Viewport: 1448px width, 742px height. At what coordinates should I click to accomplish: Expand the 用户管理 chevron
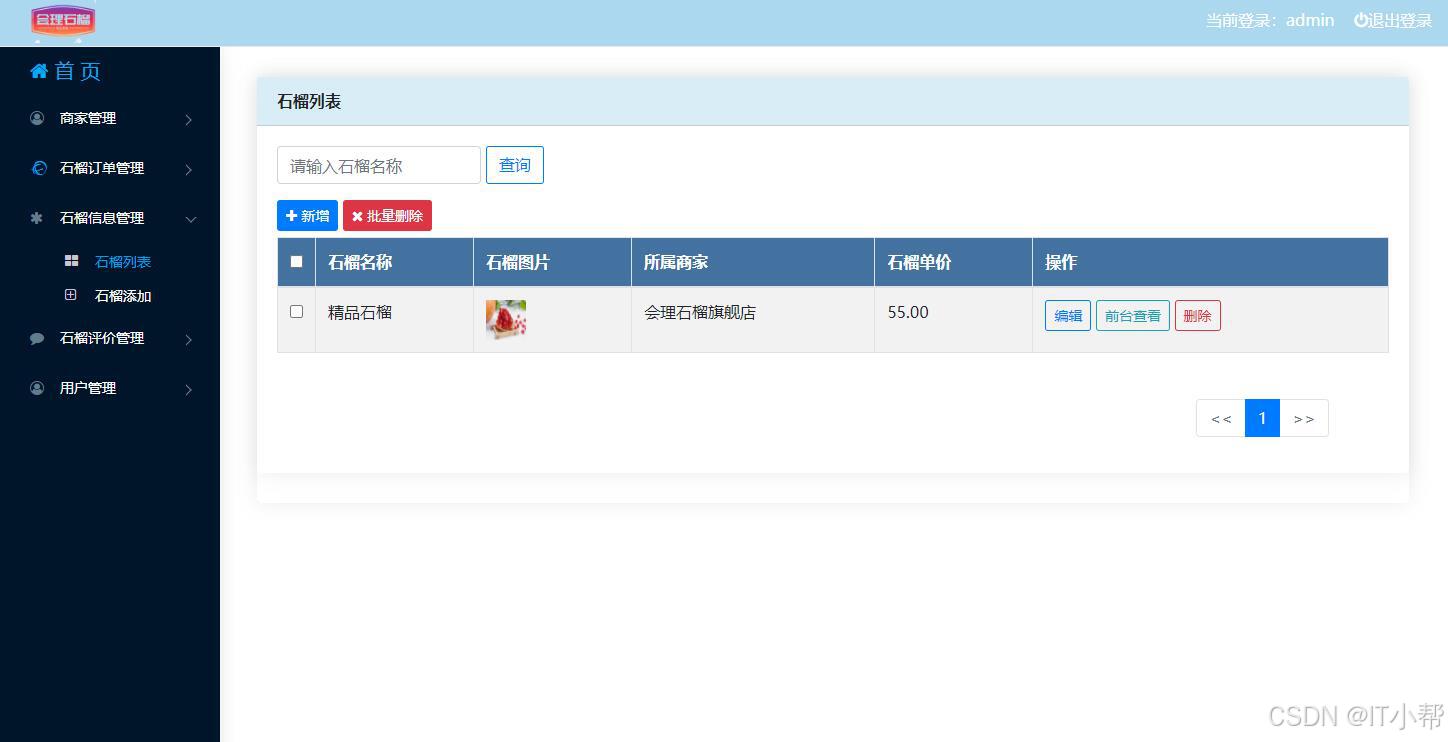click(x=188, y=390)
